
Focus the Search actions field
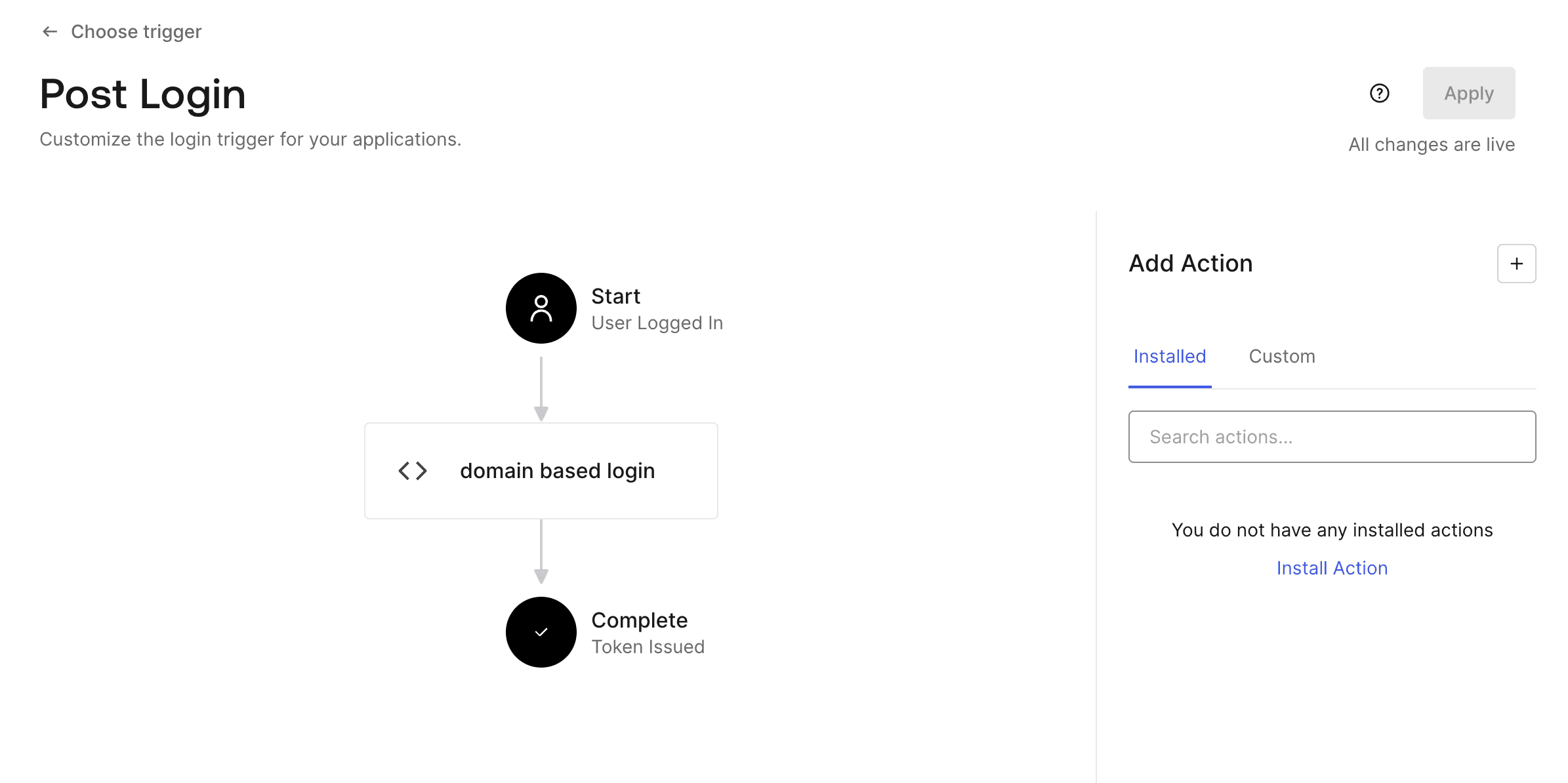(1332, 437)
